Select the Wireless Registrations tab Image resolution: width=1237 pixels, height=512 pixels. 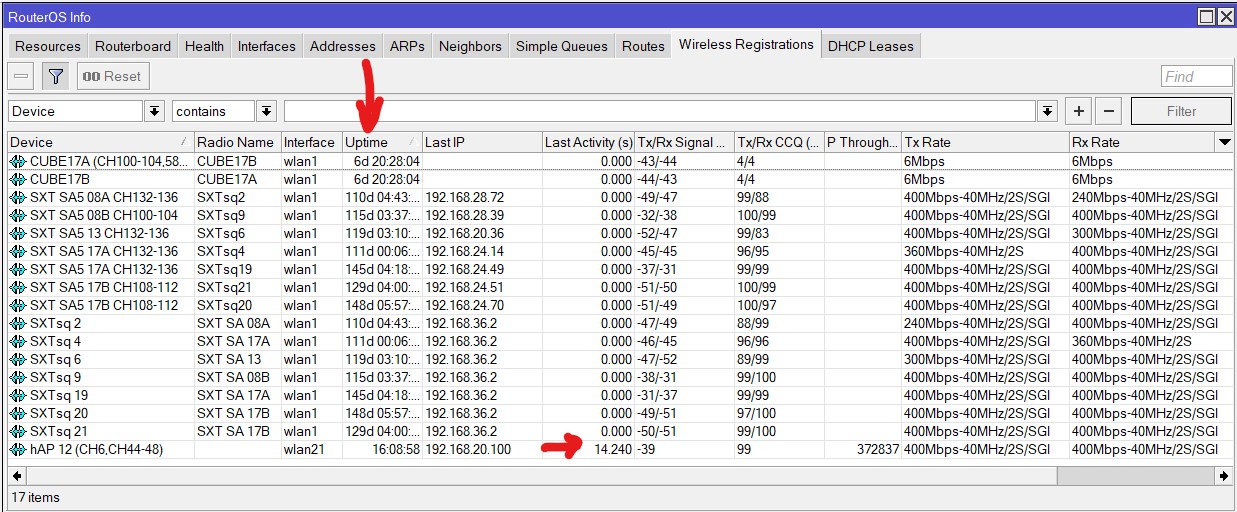[746, 44]
